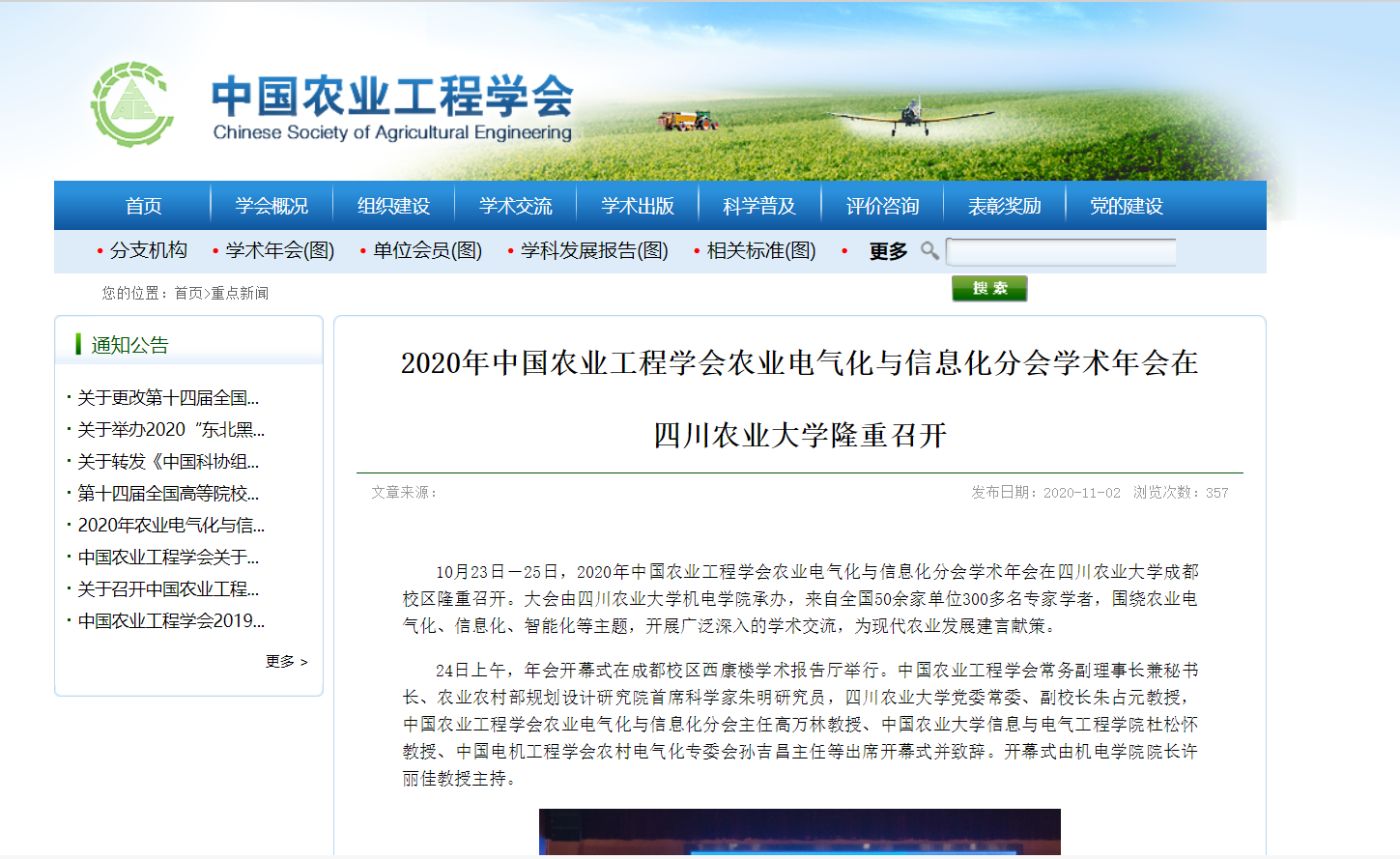The height and width of the screenshot is (859, 1400).
Task: Open 党的建设 menu item
Action: pos(1127,206)
